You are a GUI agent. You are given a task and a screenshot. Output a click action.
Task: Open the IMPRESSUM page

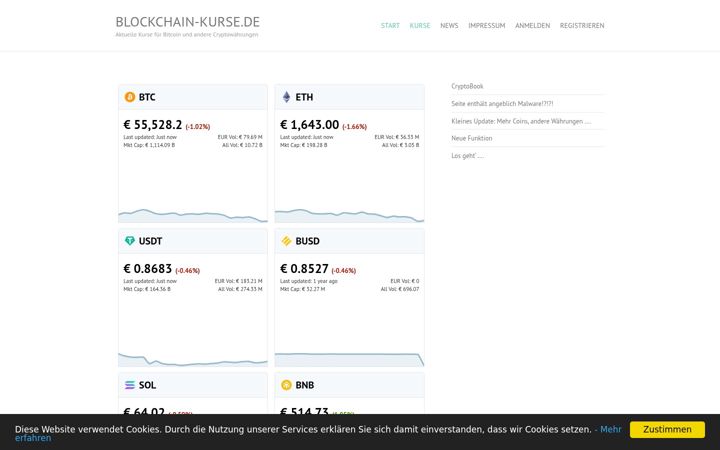(487, 26)
